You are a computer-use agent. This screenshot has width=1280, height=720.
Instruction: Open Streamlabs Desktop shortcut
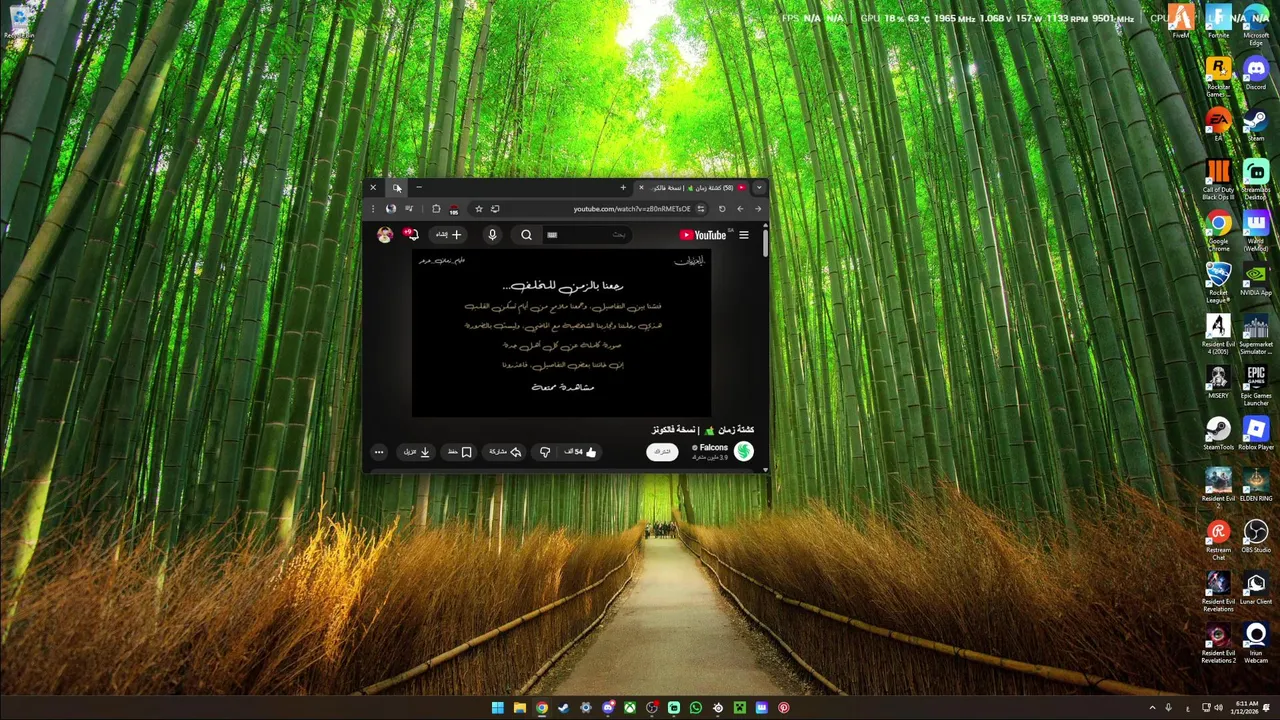1256,180
